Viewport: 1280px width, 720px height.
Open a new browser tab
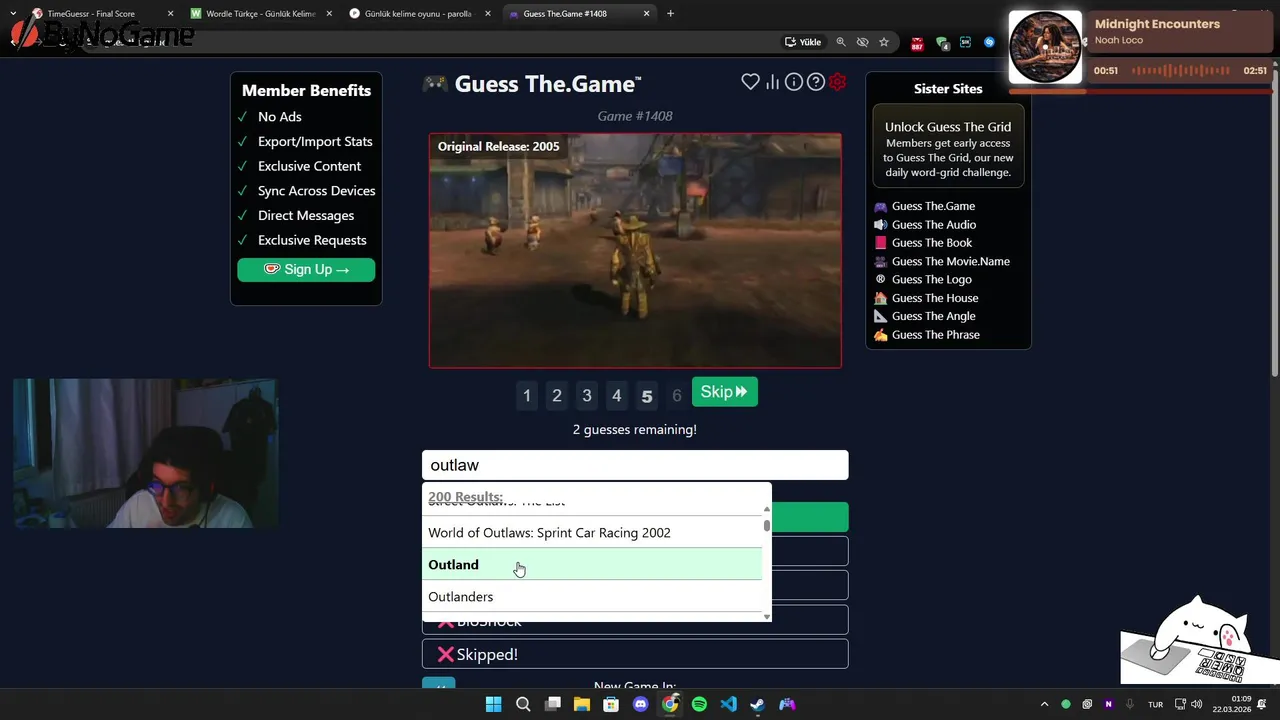[670, 14]
